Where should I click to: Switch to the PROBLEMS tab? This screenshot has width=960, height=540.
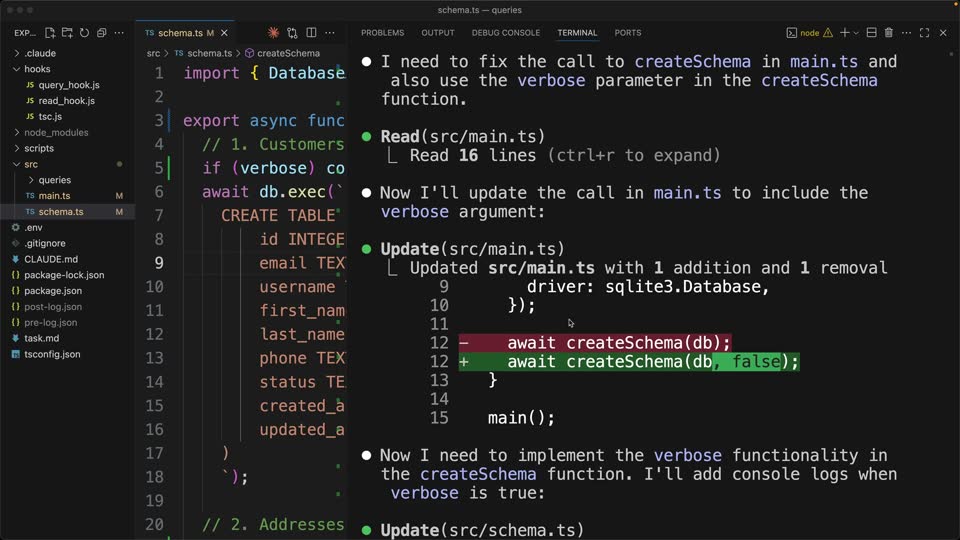[x=382, y=33]
